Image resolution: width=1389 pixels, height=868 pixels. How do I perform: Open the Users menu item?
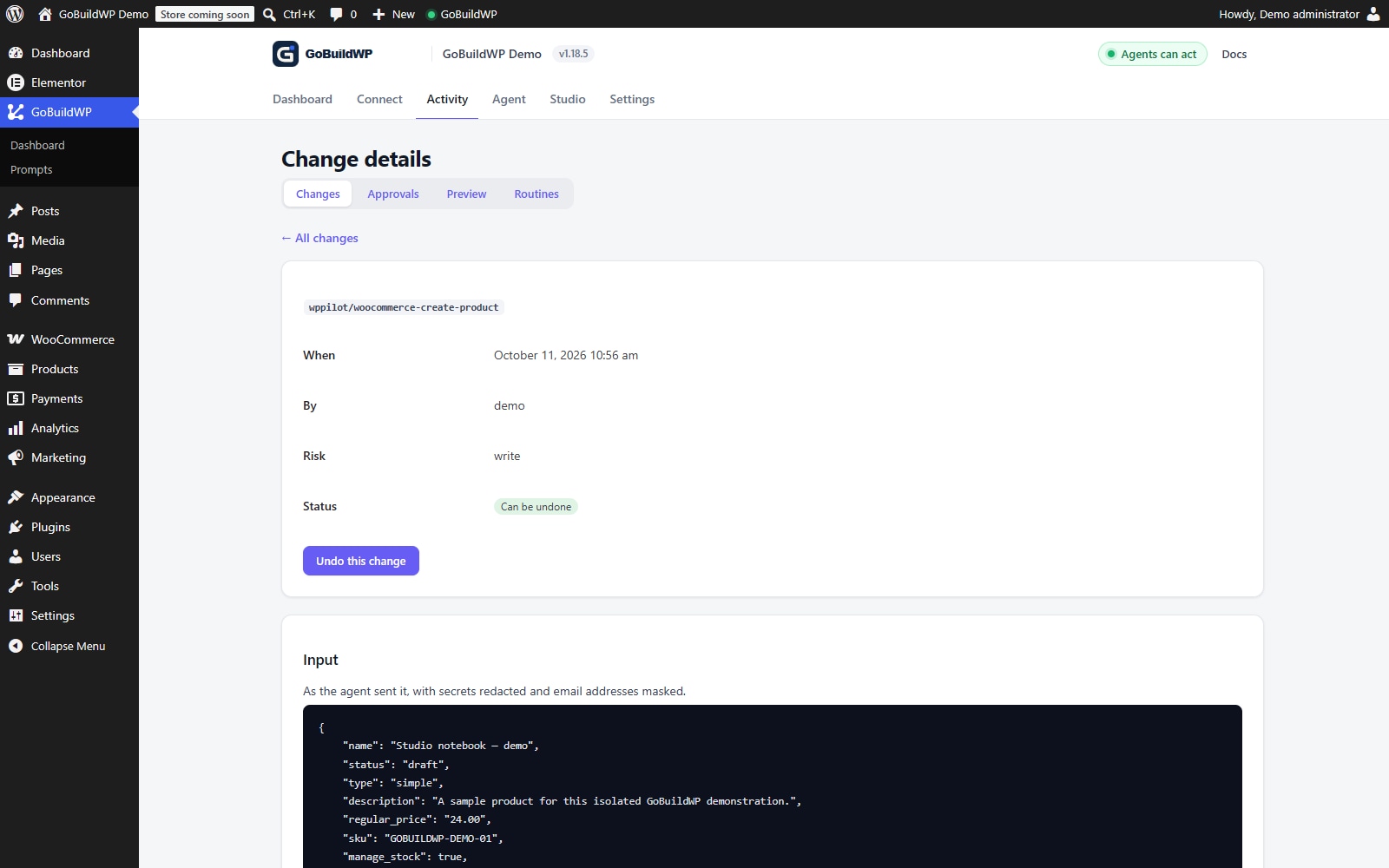[x=69, y=556]
